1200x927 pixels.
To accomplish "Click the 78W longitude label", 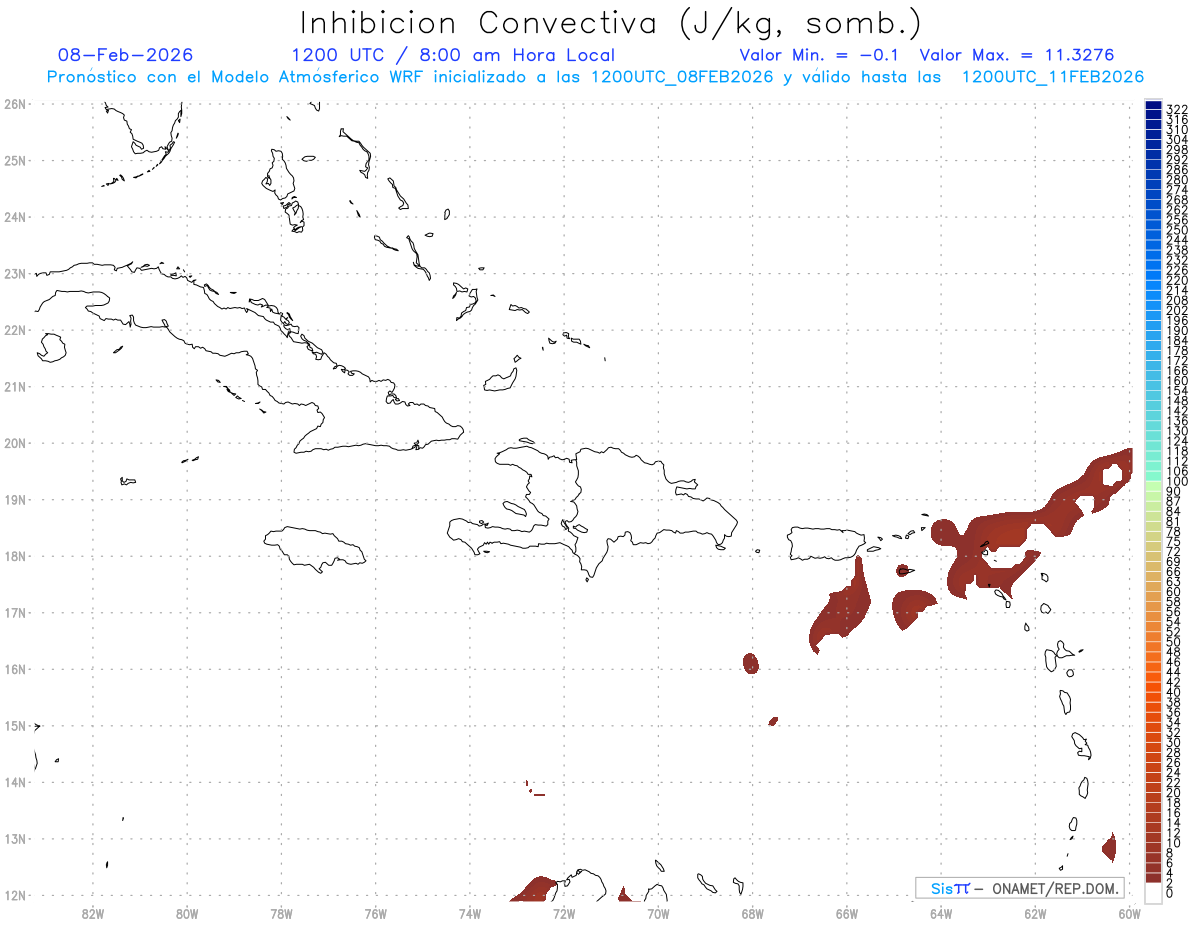I will tap(281, 913).
